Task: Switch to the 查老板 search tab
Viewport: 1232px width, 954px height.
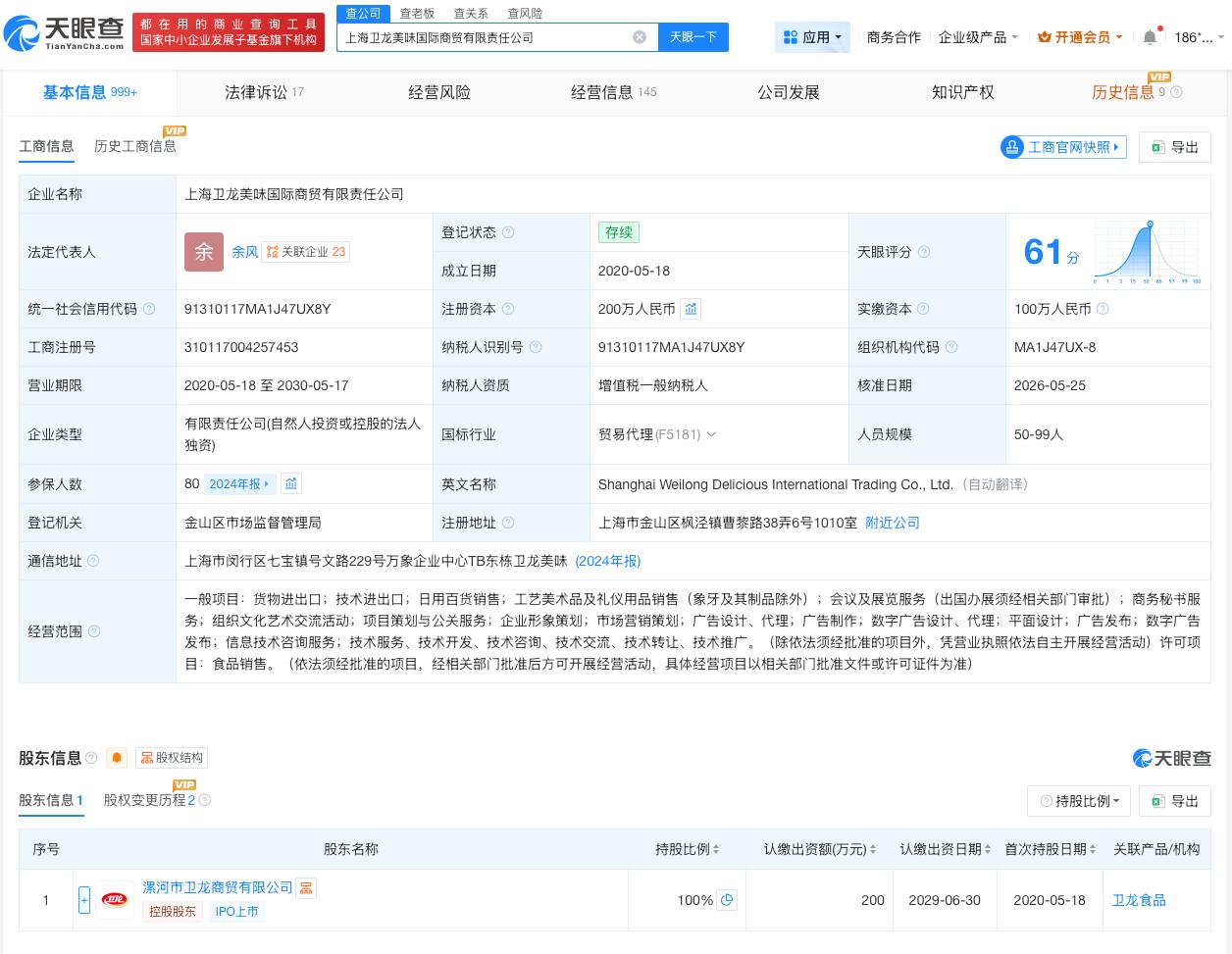Action: click(417, 14)
